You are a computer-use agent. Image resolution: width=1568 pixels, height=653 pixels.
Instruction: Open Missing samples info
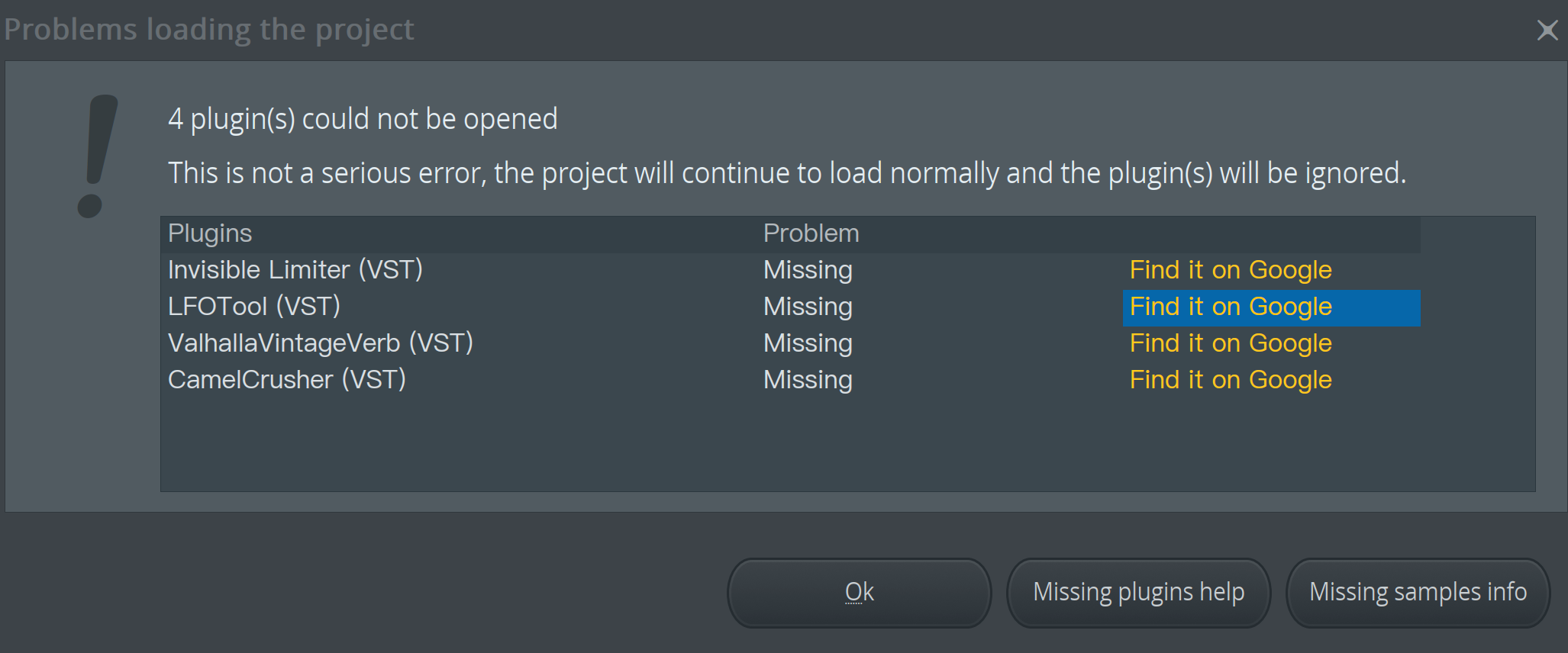click(1418, 593)
